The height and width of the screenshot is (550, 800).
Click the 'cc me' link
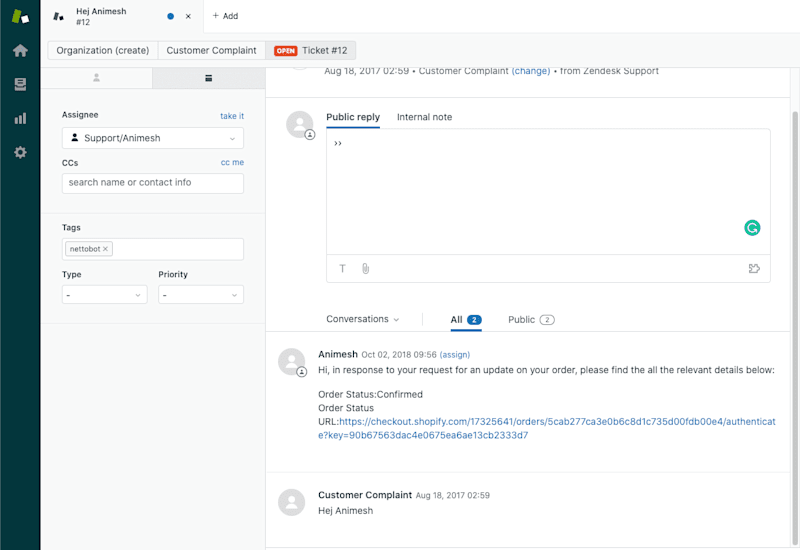click(x=232, y=162)
